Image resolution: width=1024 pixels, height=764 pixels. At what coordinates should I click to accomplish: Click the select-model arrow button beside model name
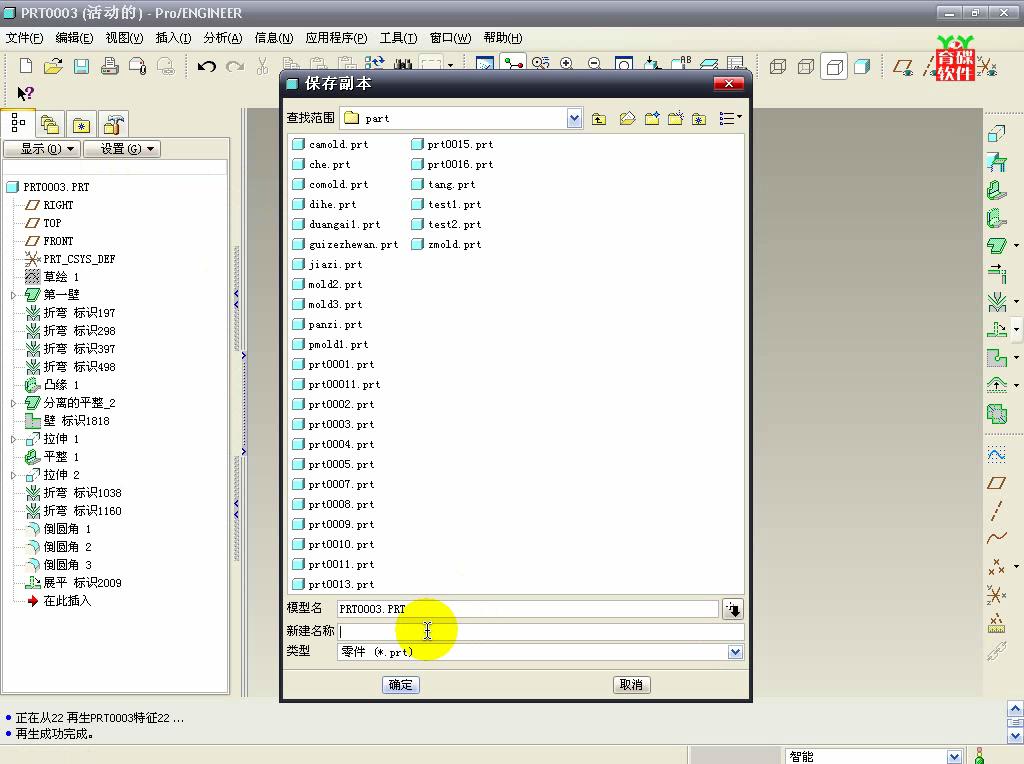tap(733, 609)
